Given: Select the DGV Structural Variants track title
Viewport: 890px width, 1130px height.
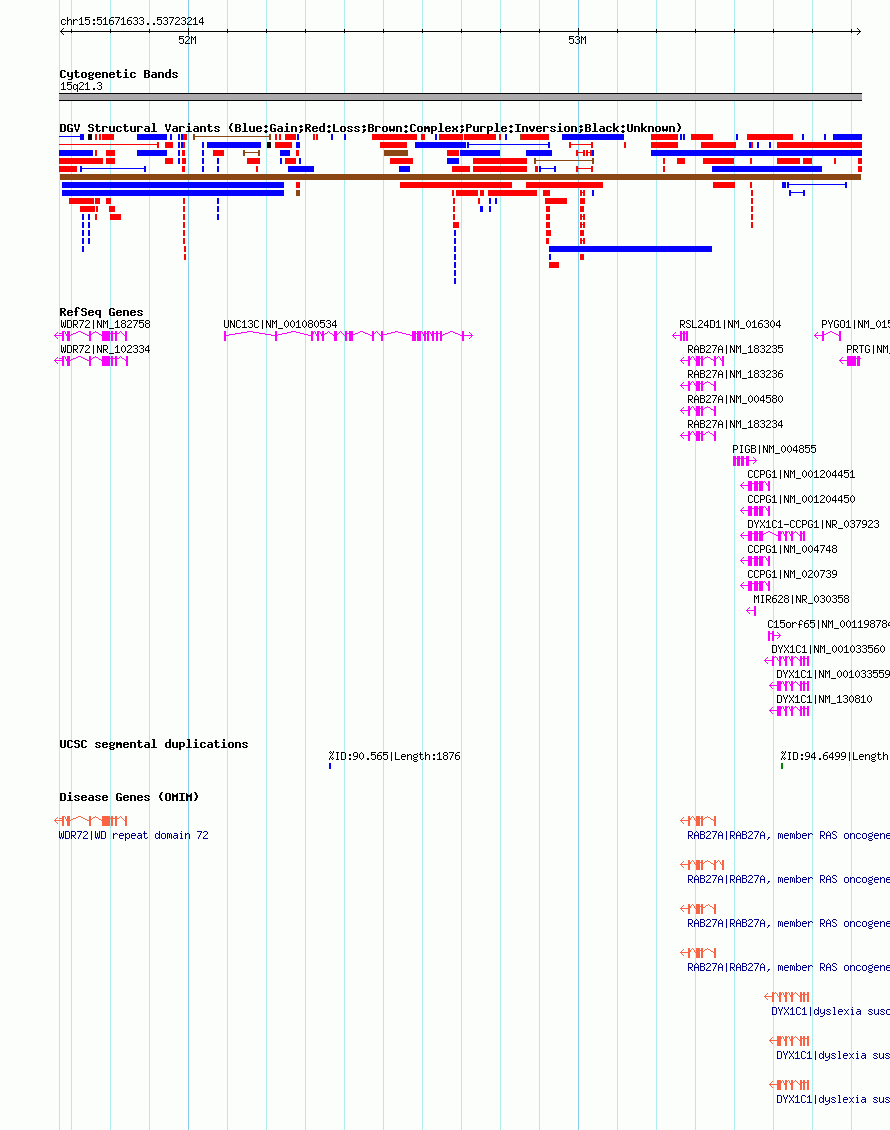Looking at the screenshot, I should pos(370,128).
